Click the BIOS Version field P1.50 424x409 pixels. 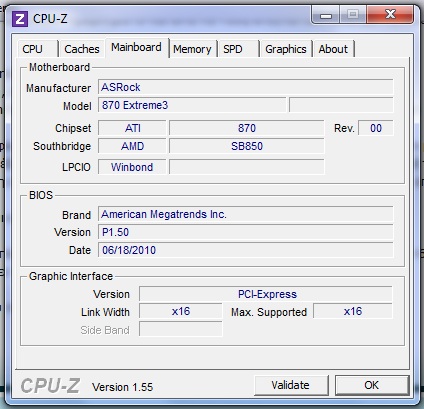tap(245, 232)
